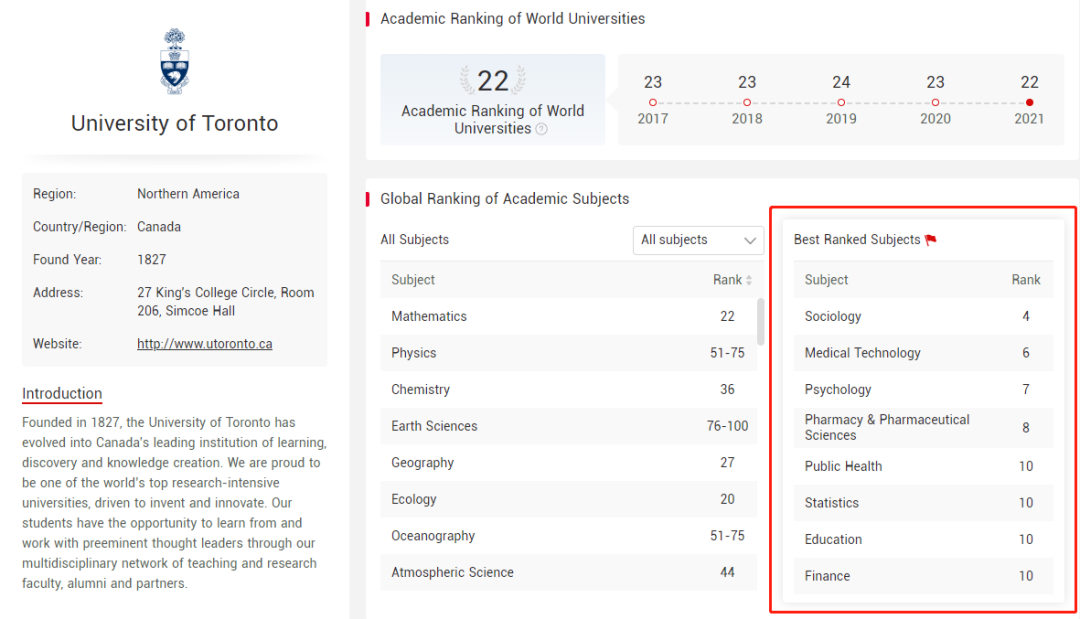The width and height of the screenshot is (1080, 619).
Task: Click the Earth Sciences subject row
Action: point(568,426)
